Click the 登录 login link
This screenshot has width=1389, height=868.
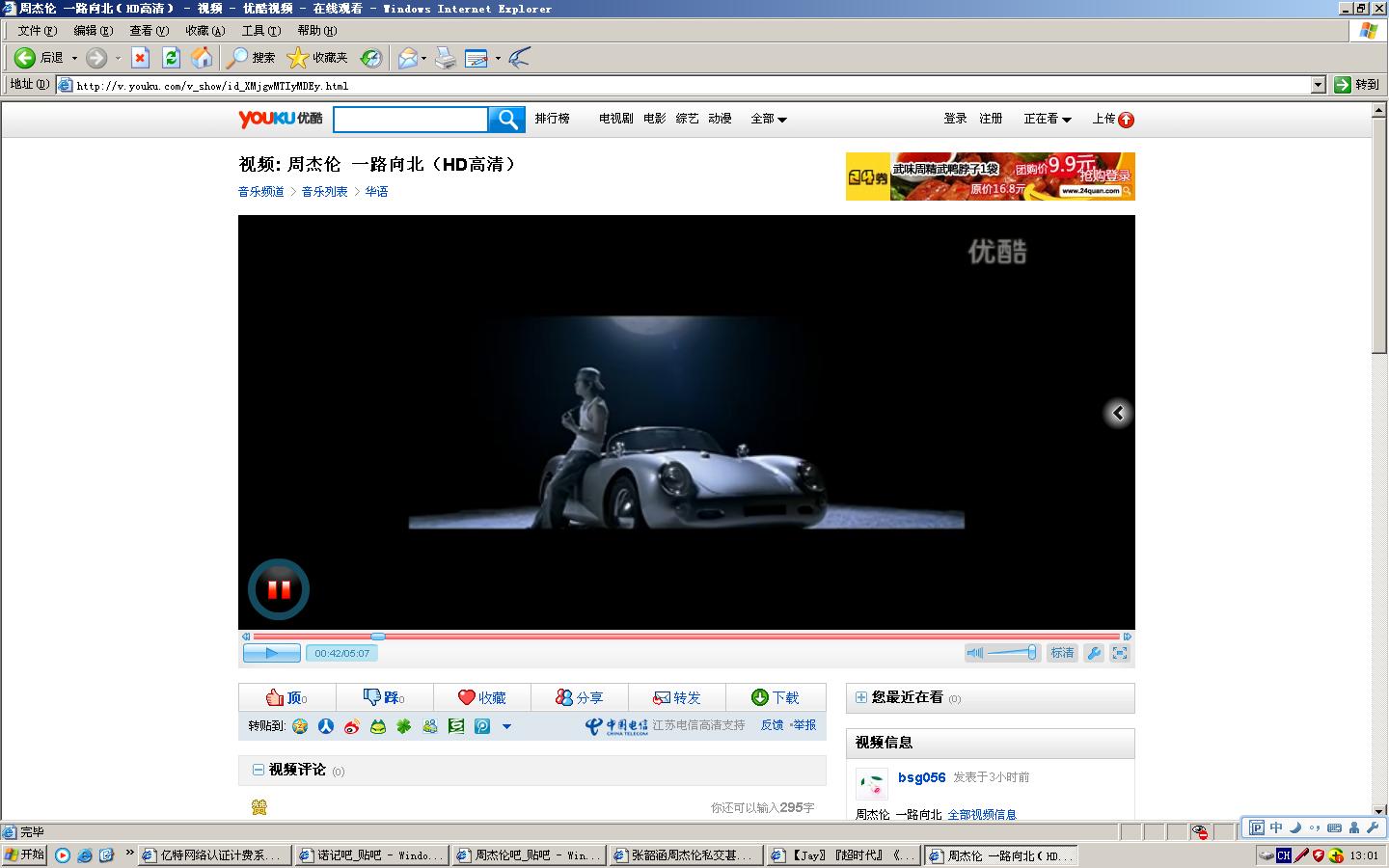point(955,119)
